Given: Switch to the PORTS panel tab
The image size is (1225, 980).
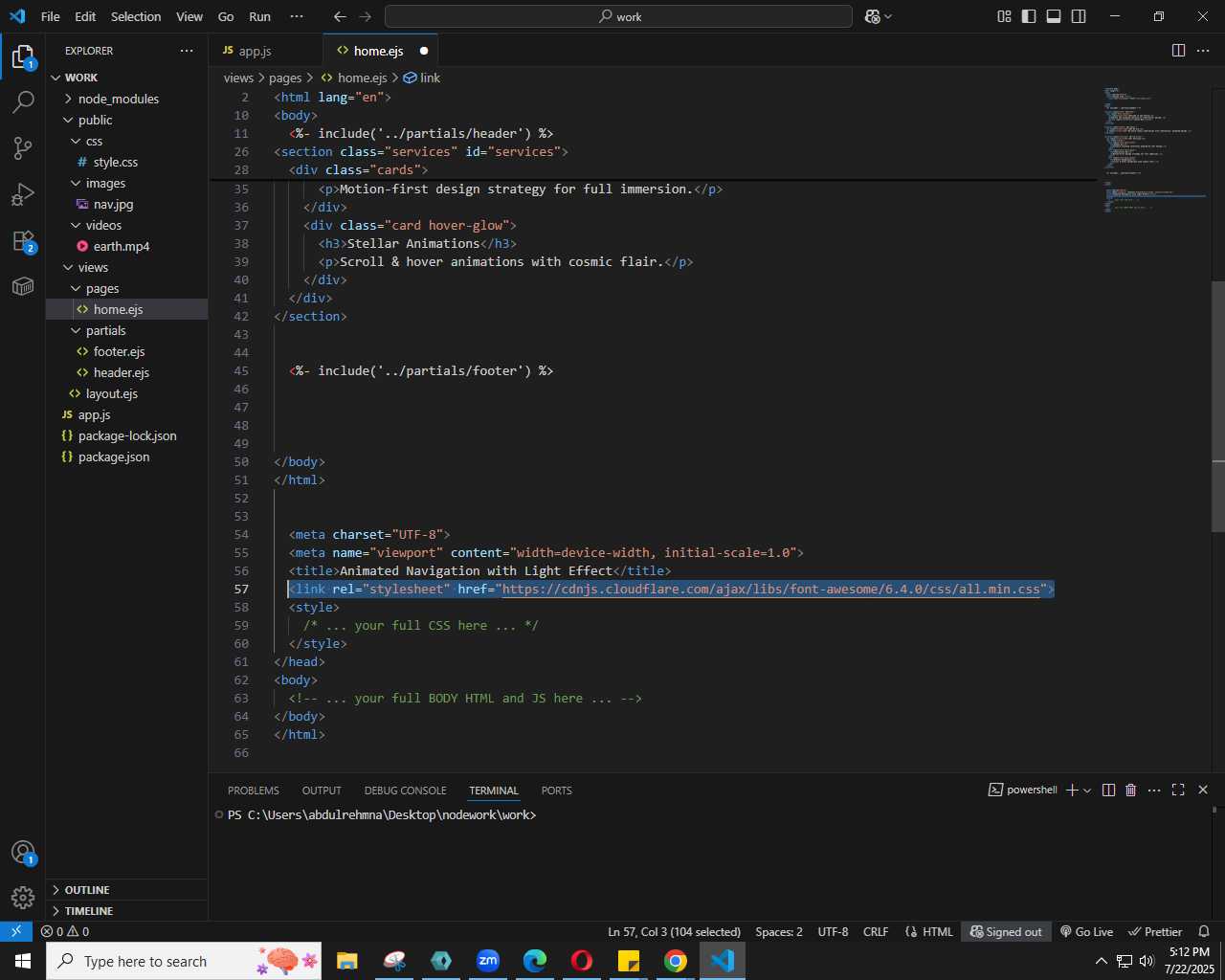Looking at the screenshot, I should click(556, 791).
